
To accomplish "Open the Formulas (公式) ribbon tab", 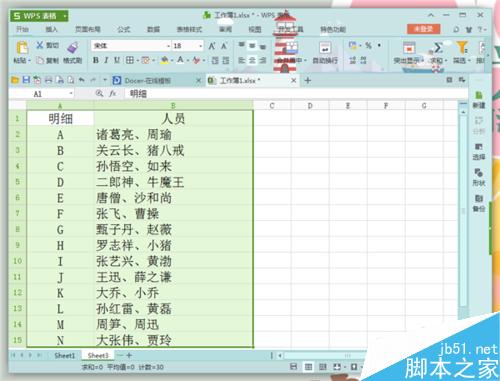I will tap(124, 29).
